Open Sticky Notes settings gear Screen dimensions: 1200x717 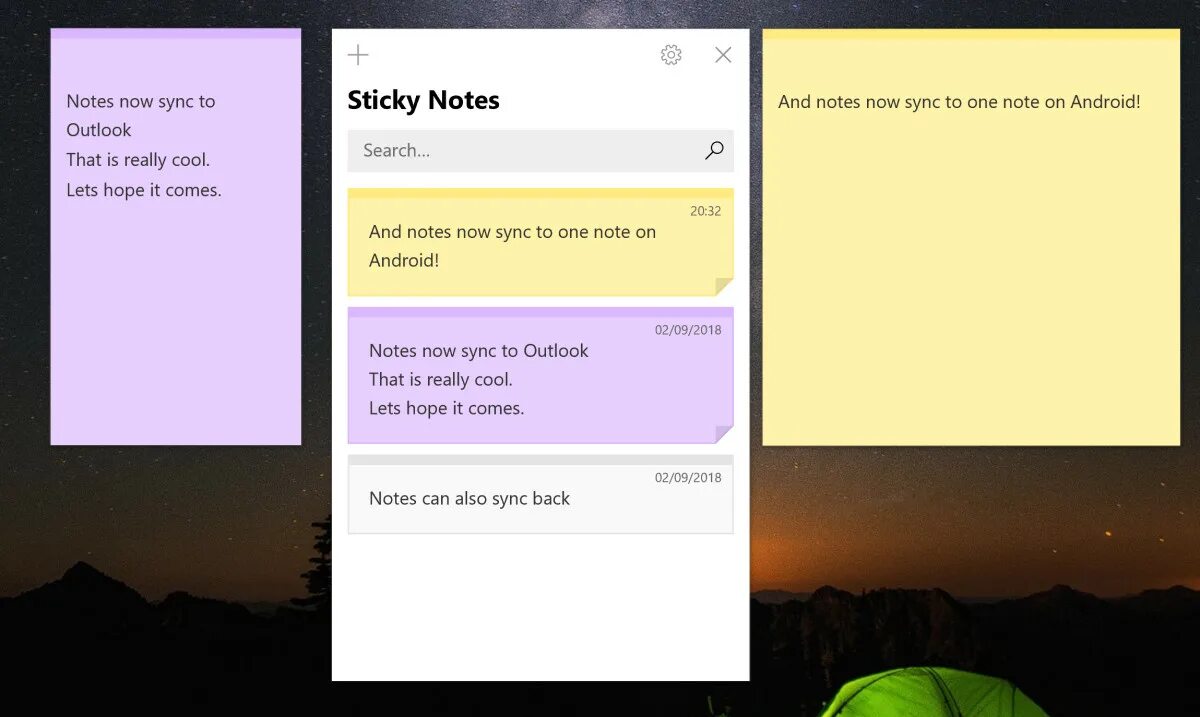tap(671, 55)
